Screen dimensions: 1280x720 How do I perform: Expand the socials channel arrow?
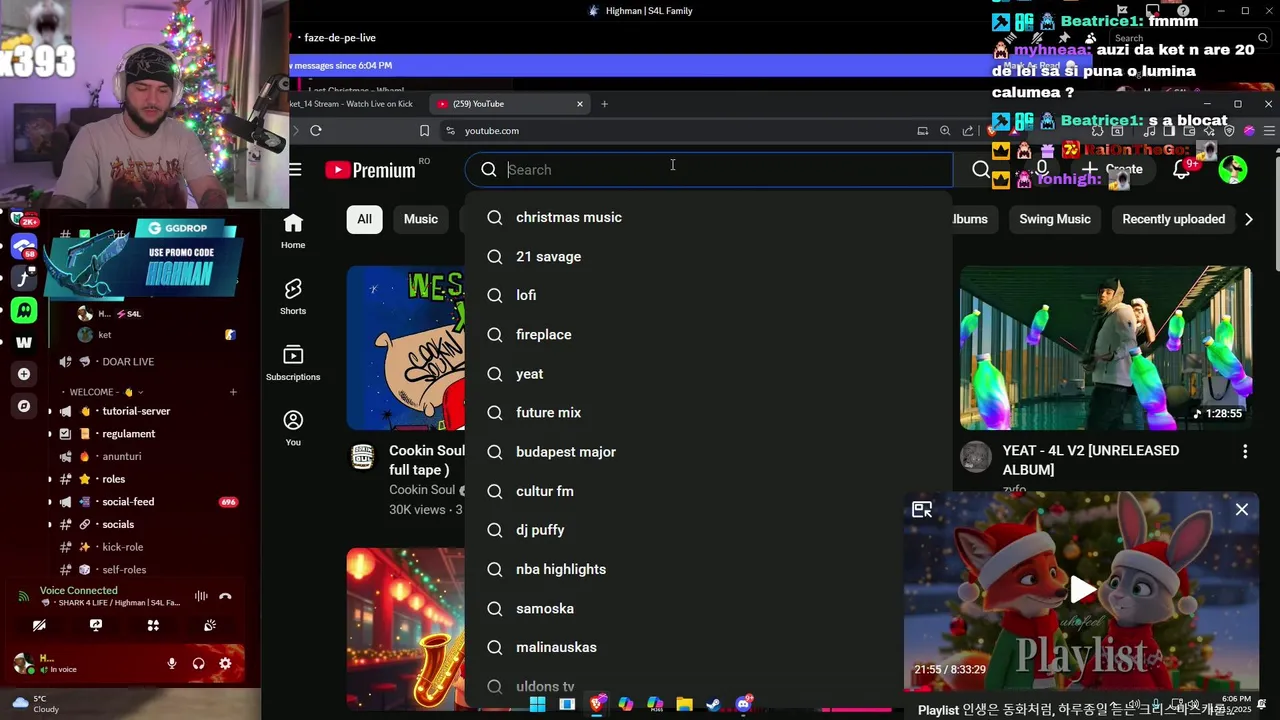50,524
